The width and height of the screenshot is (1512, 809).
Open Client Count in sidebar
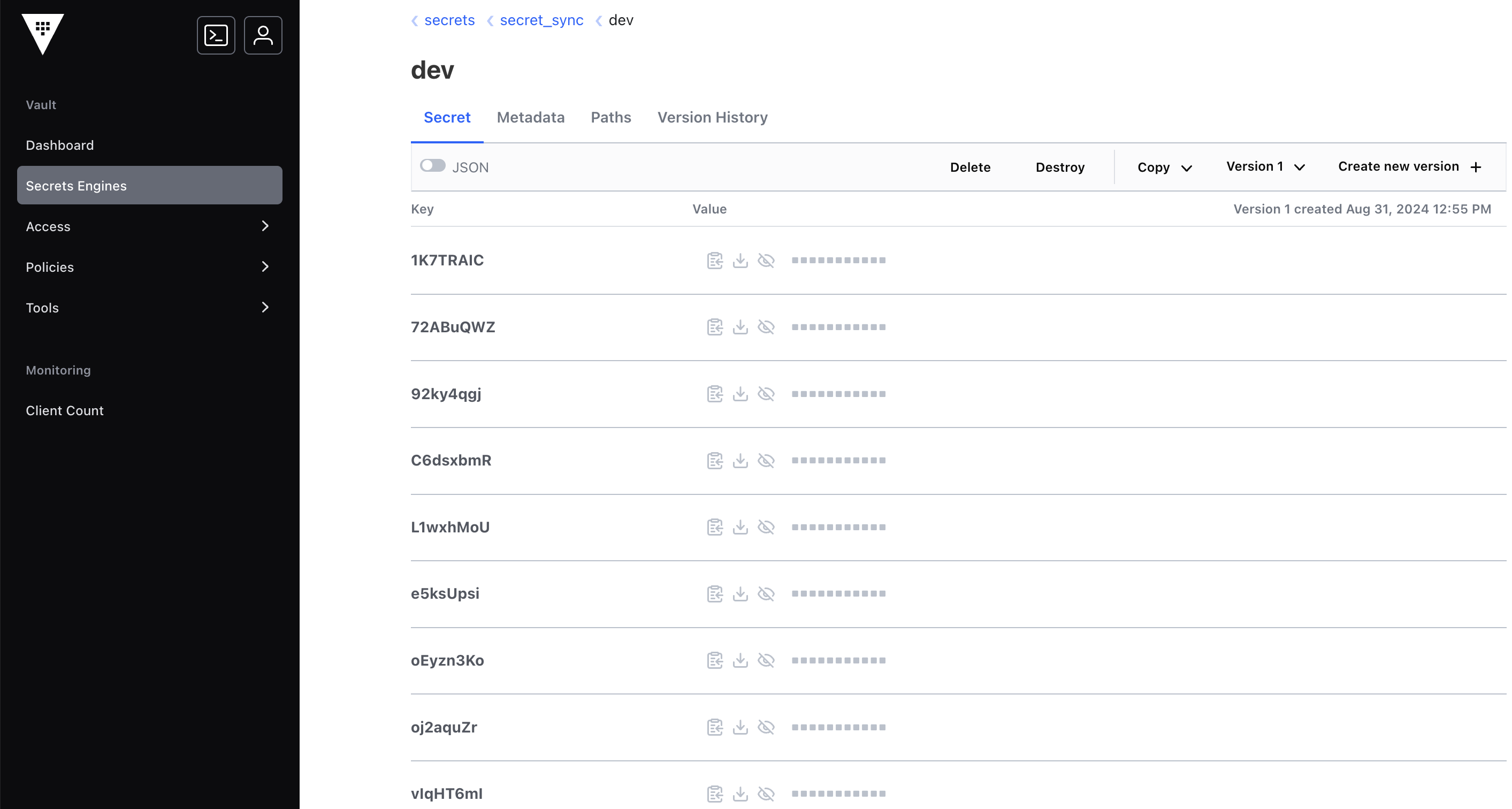click(x=65, y=410)
